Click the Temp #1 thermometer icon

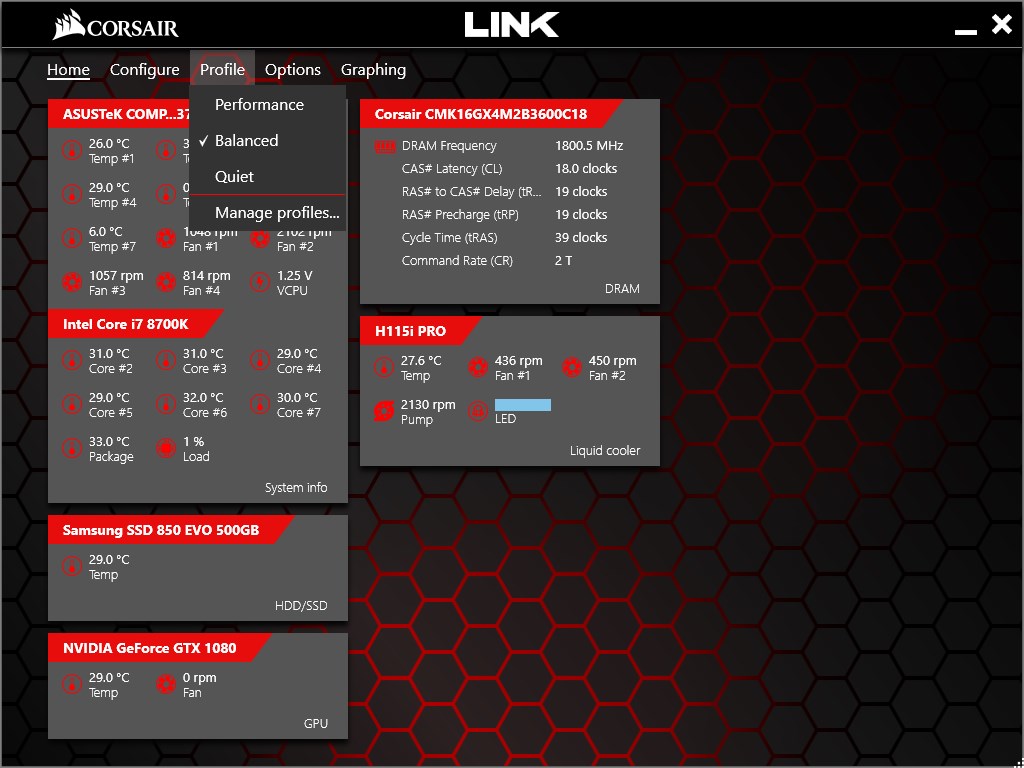tap(72, 150)
